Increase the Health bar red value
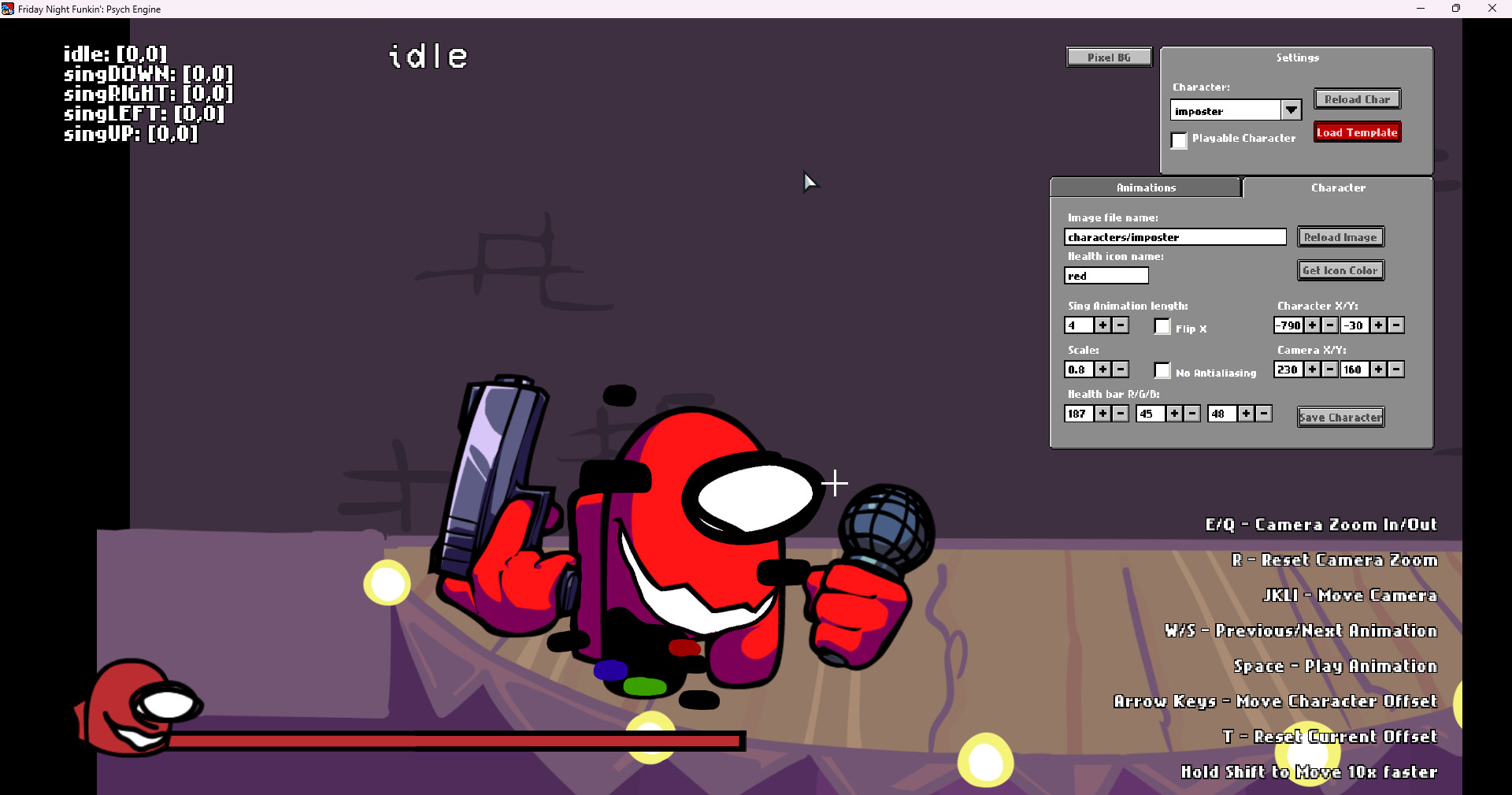The height and width of the screenshot is (795, 1512). point(1102,413)
